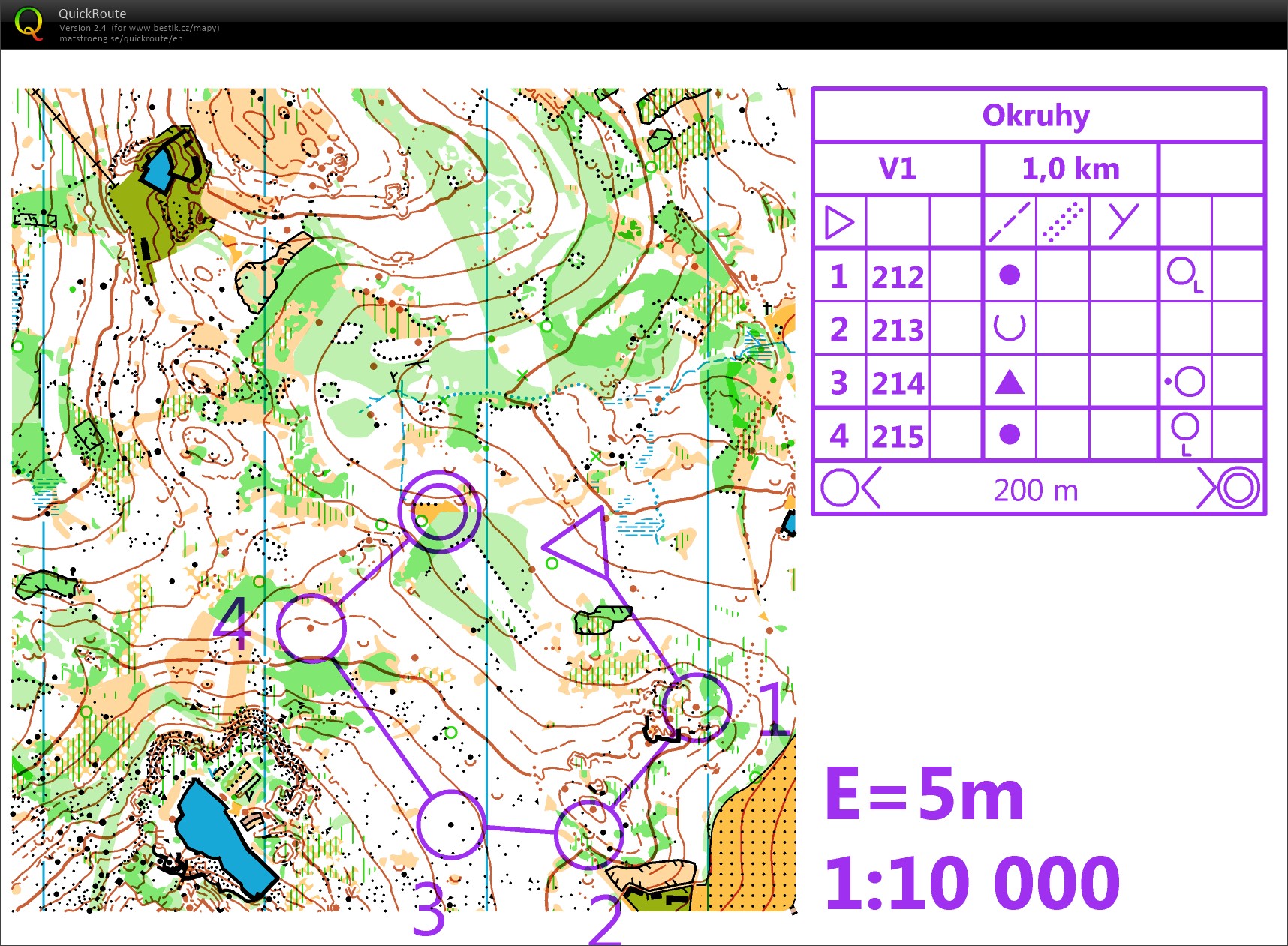1288x946 pixels.
Task: Select control circle 4 on the map
Action: pos(311,628)
